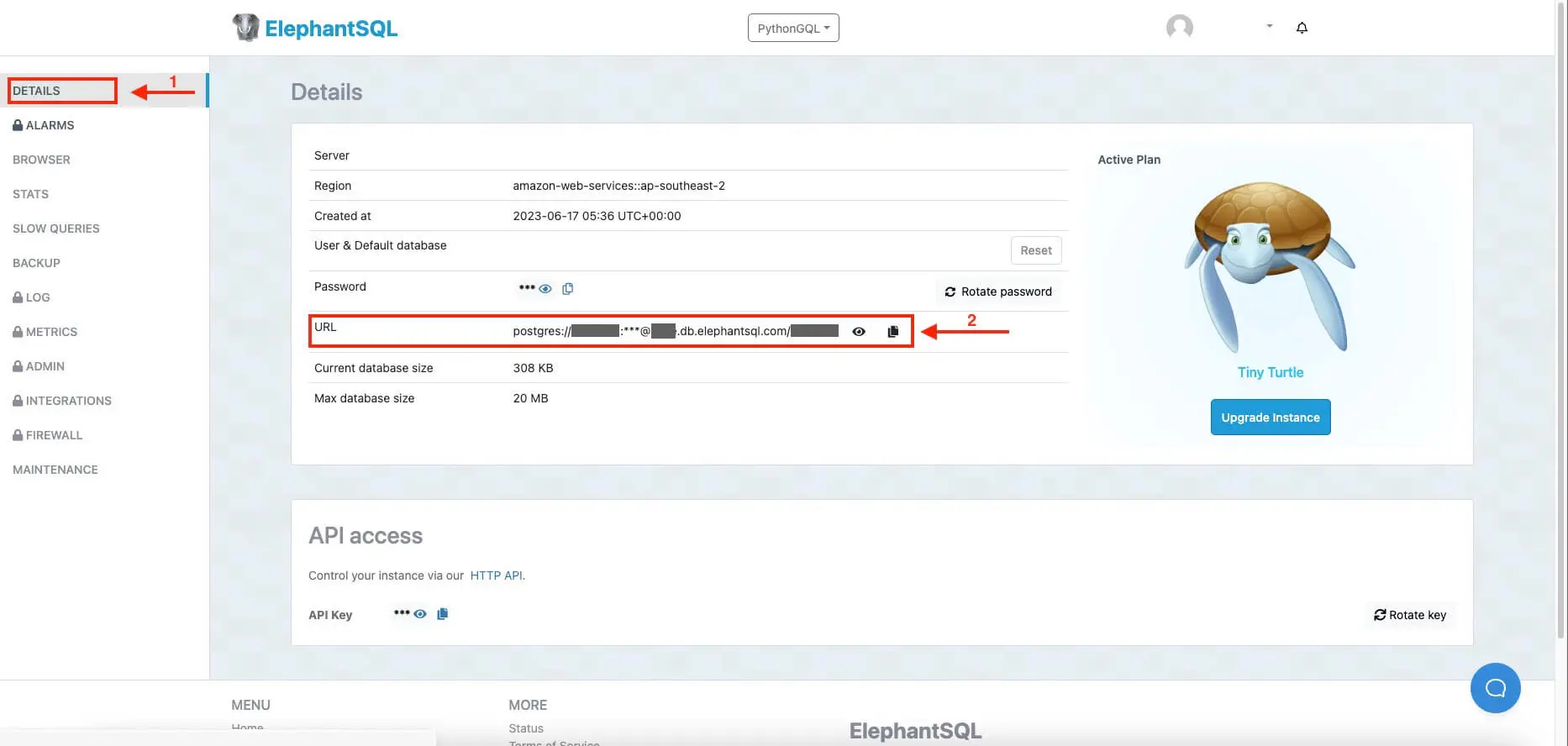Open the PythonGQL instance dropdown
The width and height of the screenshot is (1568, 746).
click(x=793, y=28)
